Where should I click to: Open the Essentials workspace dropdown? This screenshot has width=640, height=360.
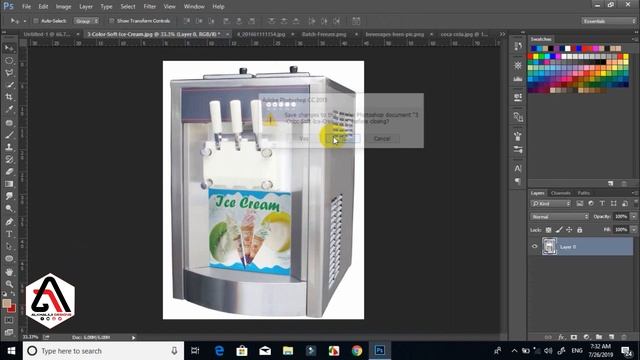tap(609, 21)
